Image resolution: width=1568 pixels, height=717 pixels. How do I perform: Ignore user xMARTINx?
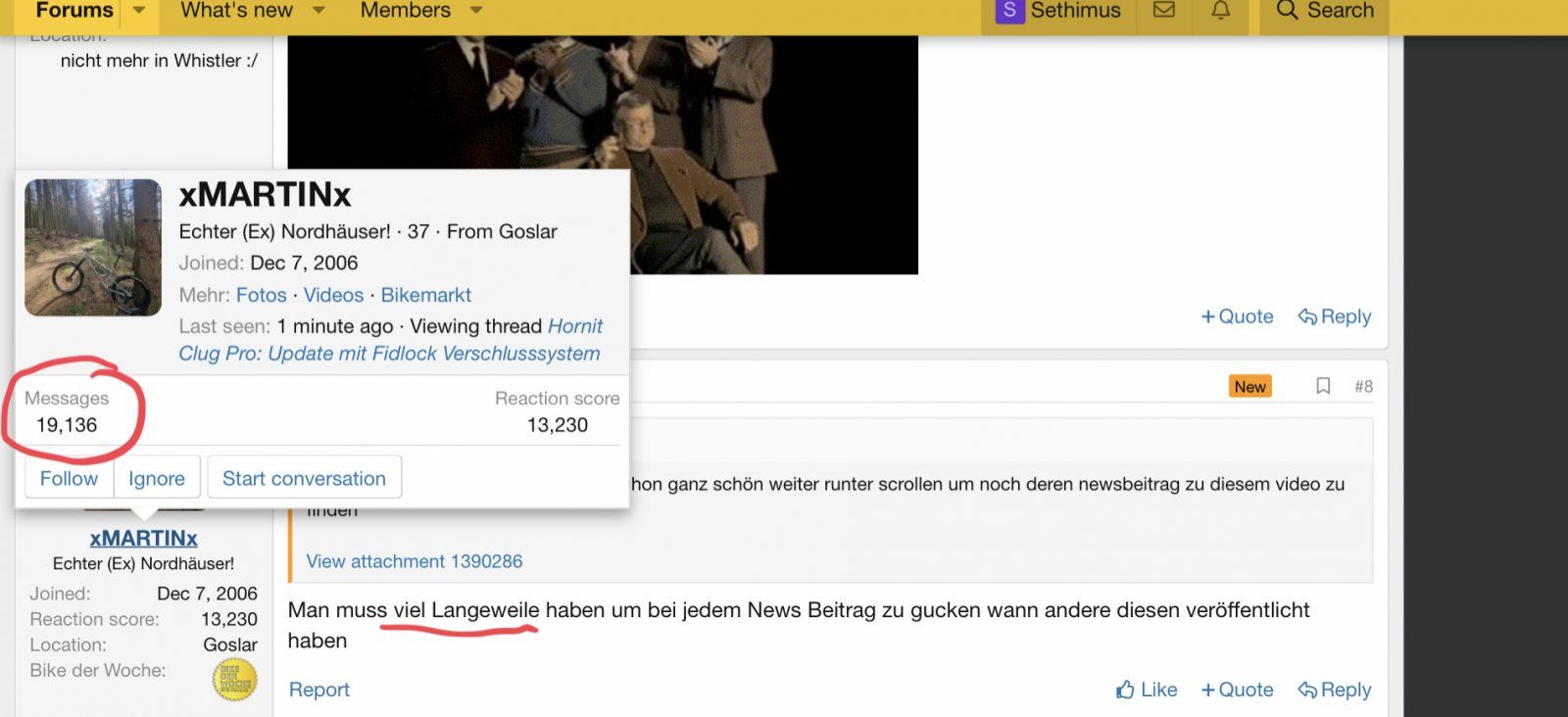(156, 478)
